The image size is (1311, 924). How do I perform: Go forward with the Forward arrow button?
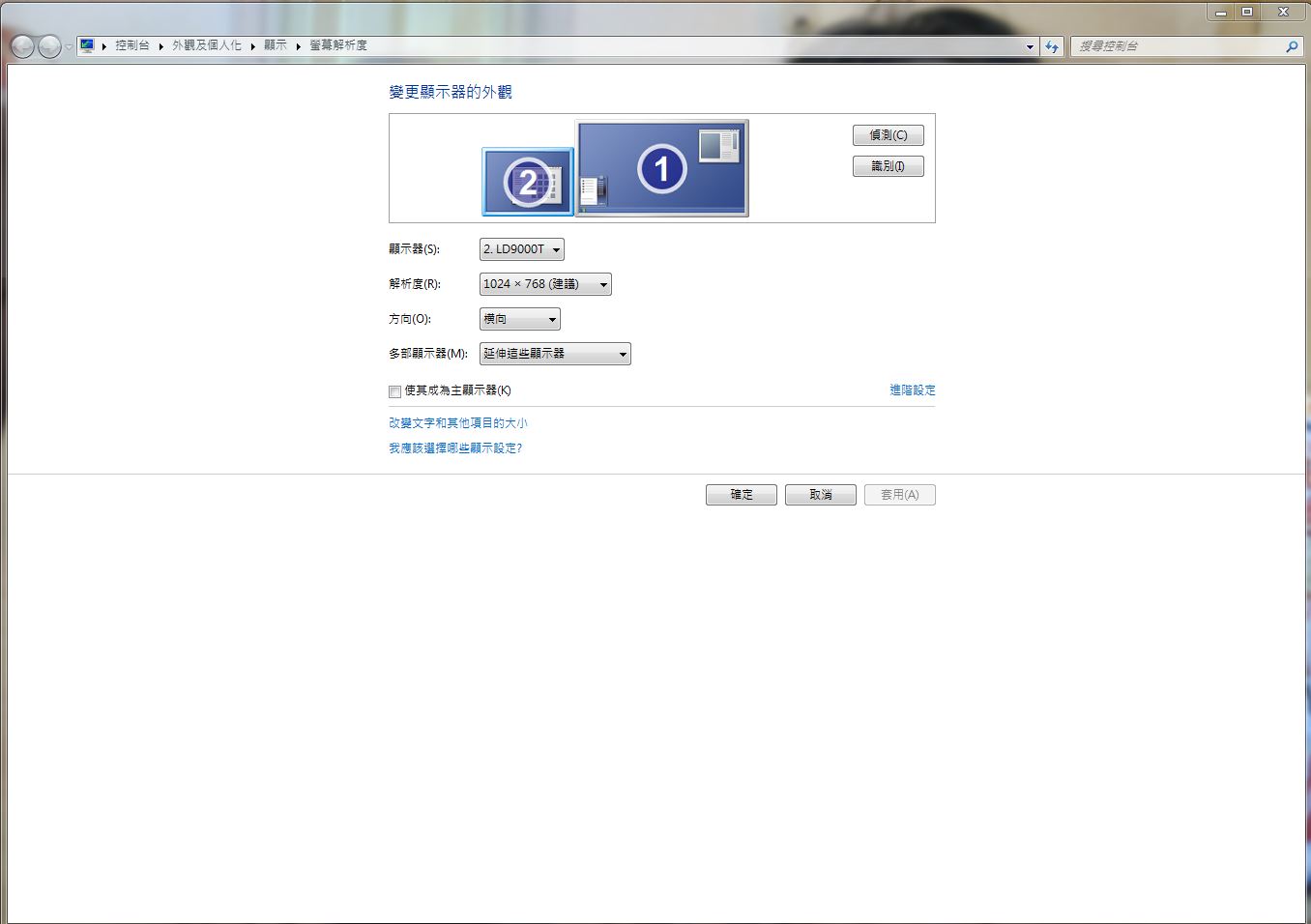49,46
